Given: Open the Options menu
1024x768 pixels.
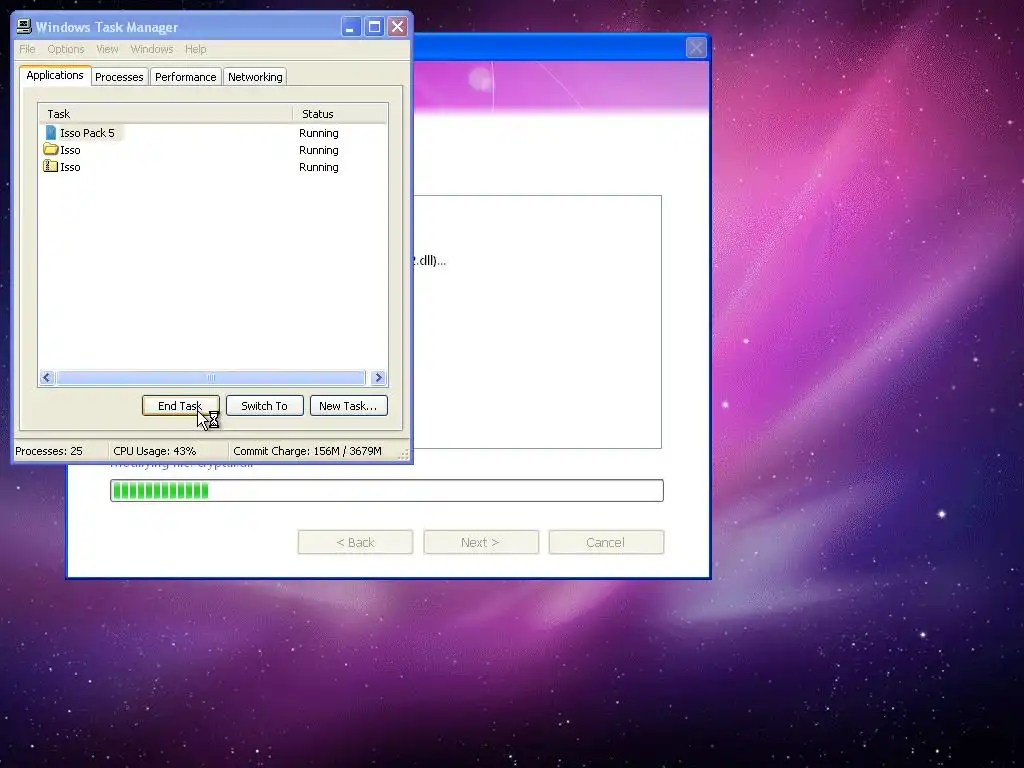Looking at the screenshot, I should click(66, 49).
